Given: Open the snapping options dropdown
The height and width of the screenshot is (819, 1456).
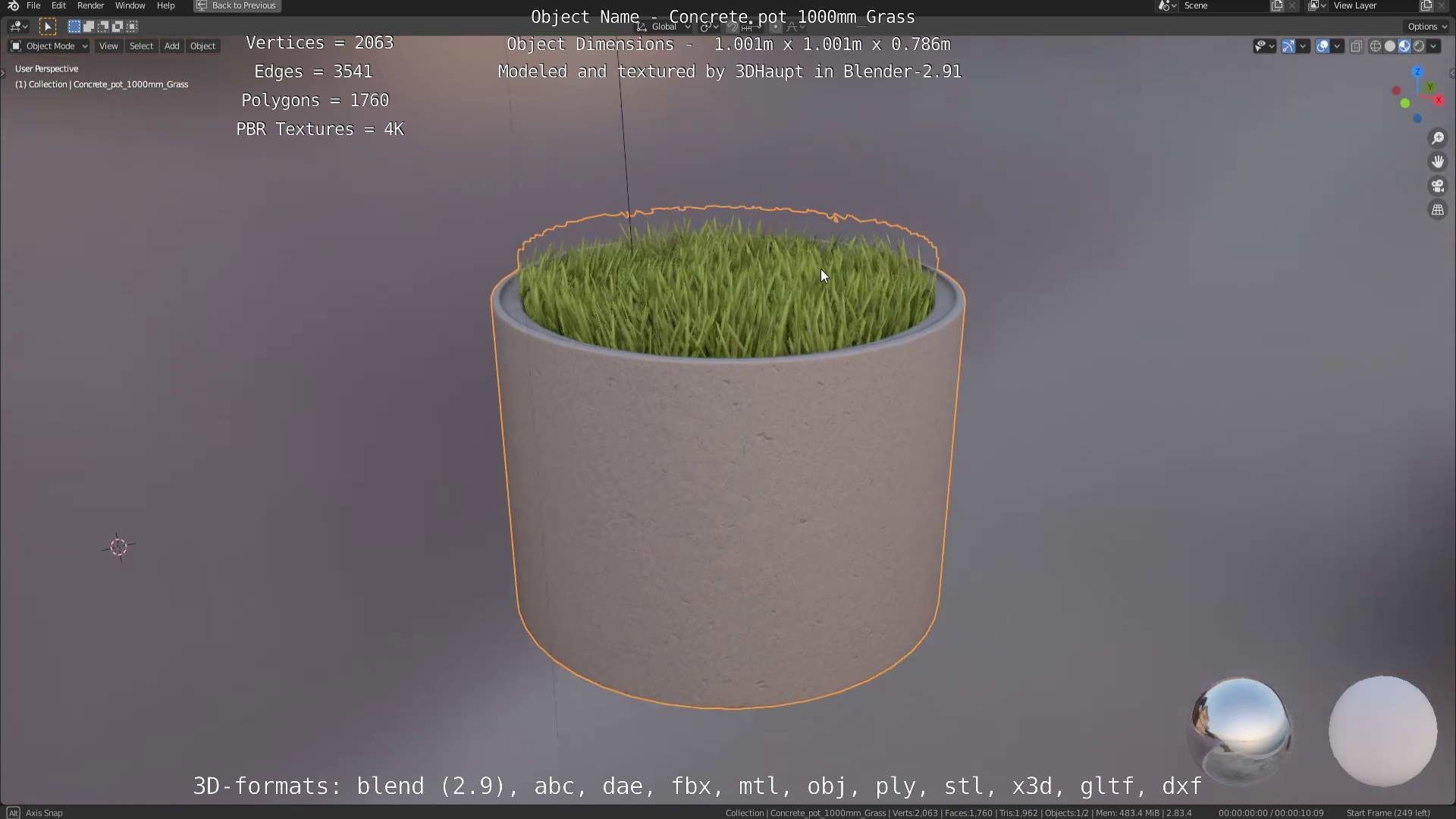Looking at the screenshot, I should (749, 27).
